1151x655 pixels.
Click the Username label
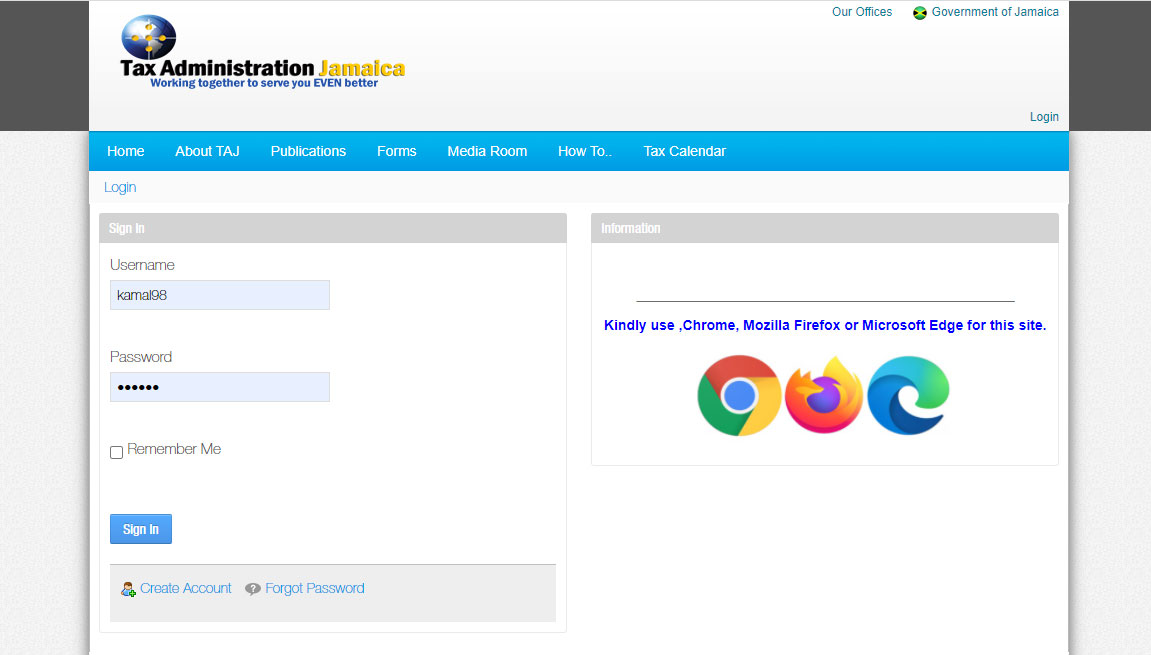(142, 265)
